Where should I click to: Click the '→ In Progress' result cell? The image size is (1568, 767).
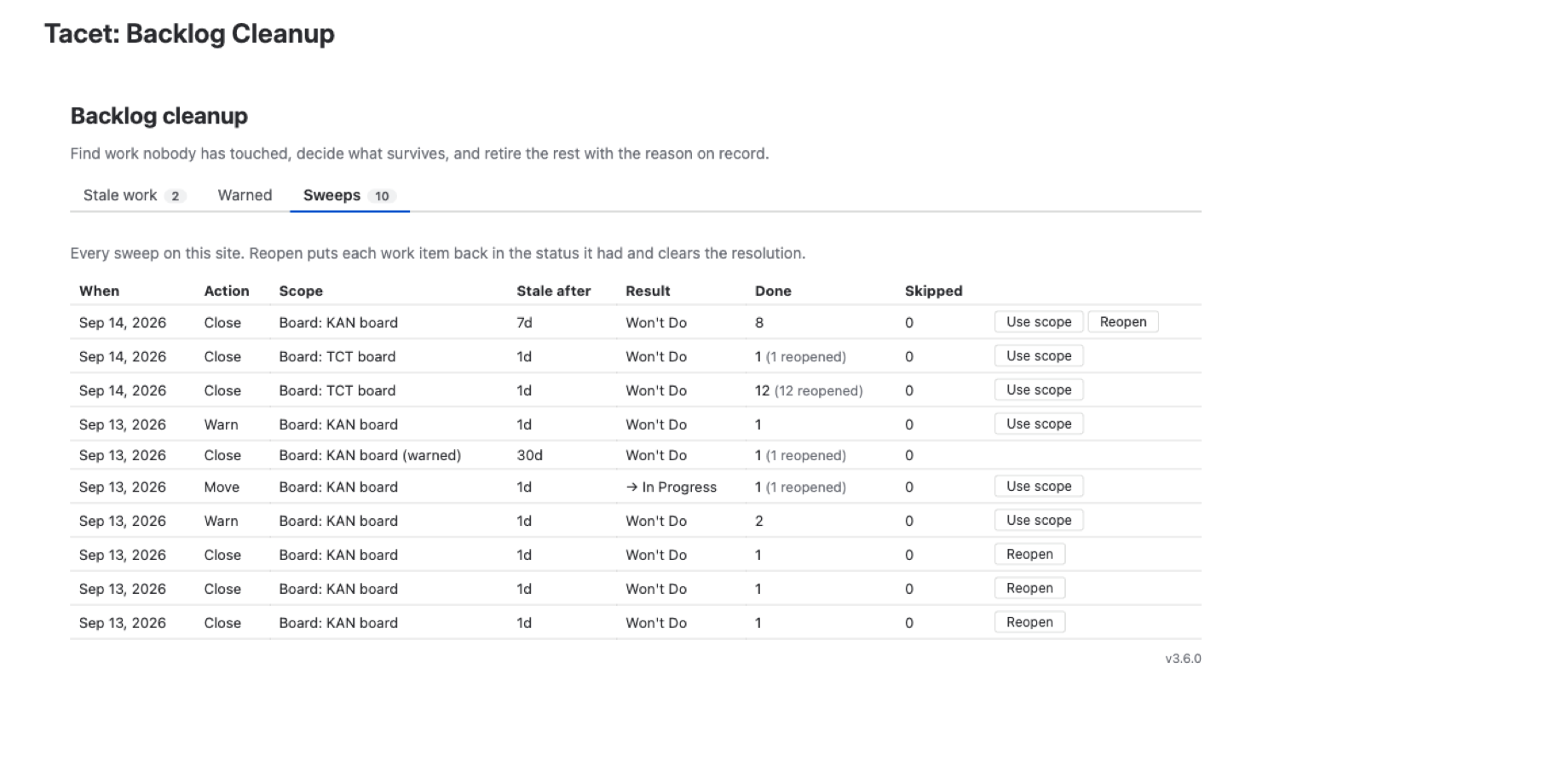672,487
